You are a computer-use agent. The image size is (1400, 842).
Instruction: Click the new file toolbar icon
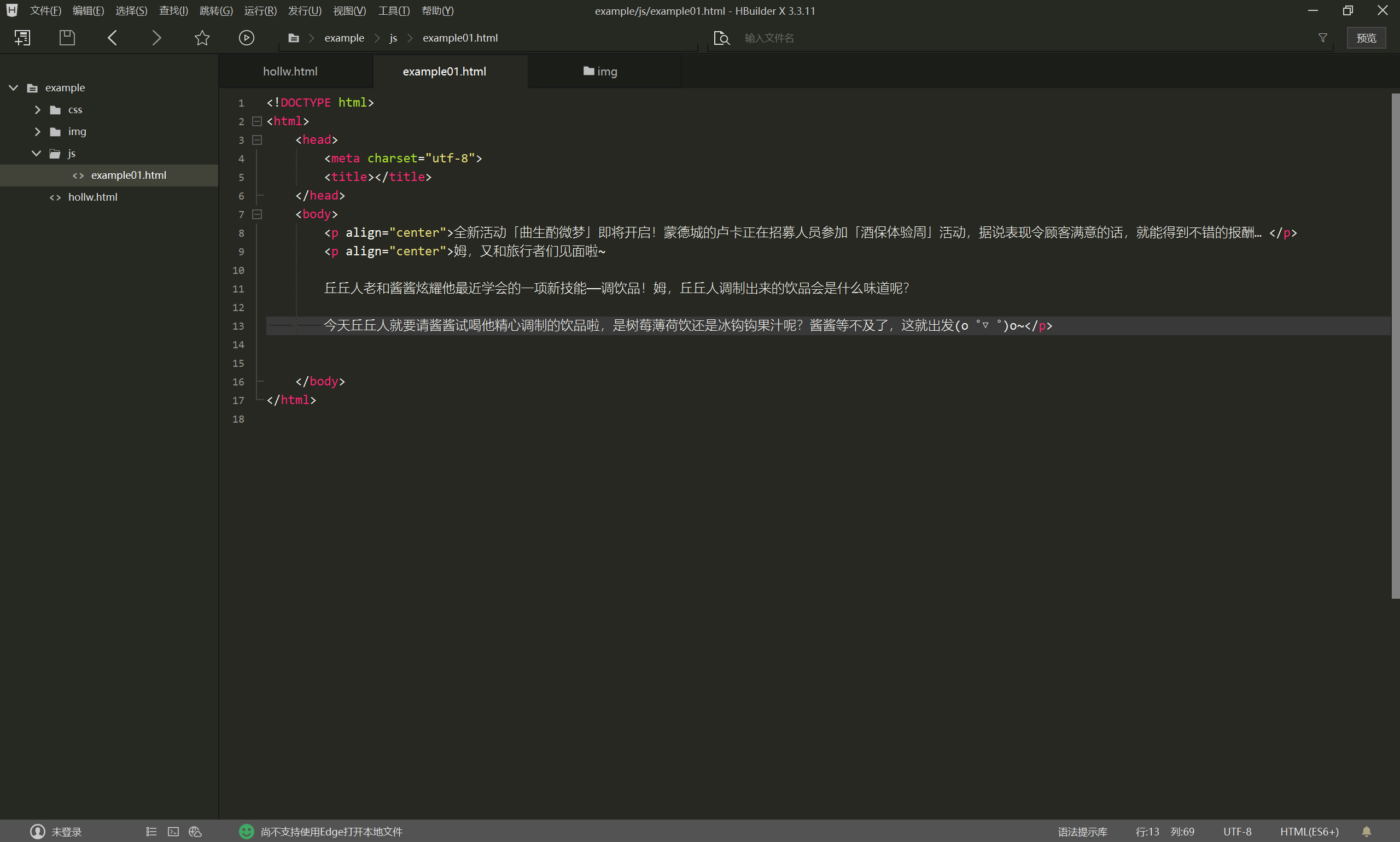[22, 38]
